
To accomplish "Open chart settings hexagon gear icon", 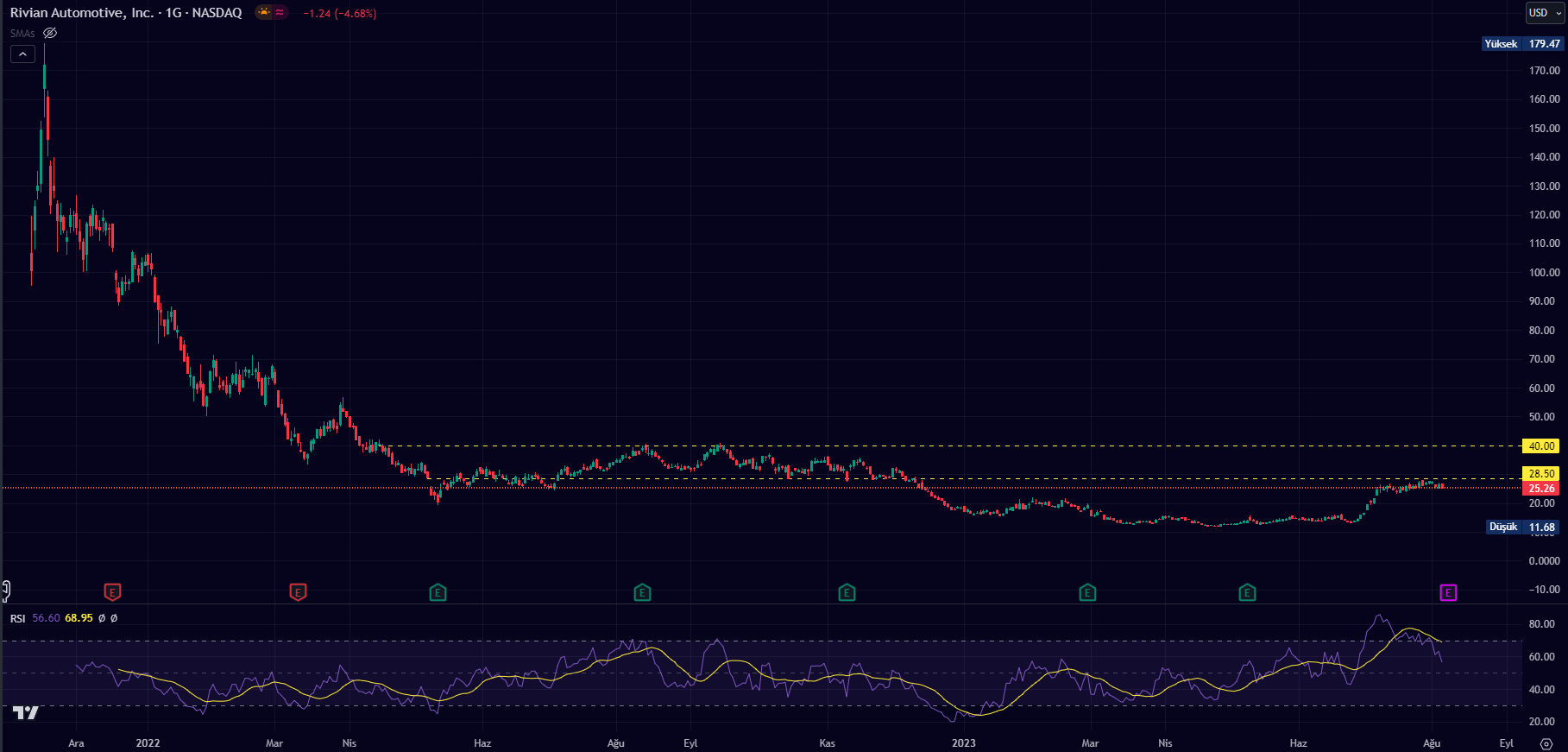I will pos(1546,743).
